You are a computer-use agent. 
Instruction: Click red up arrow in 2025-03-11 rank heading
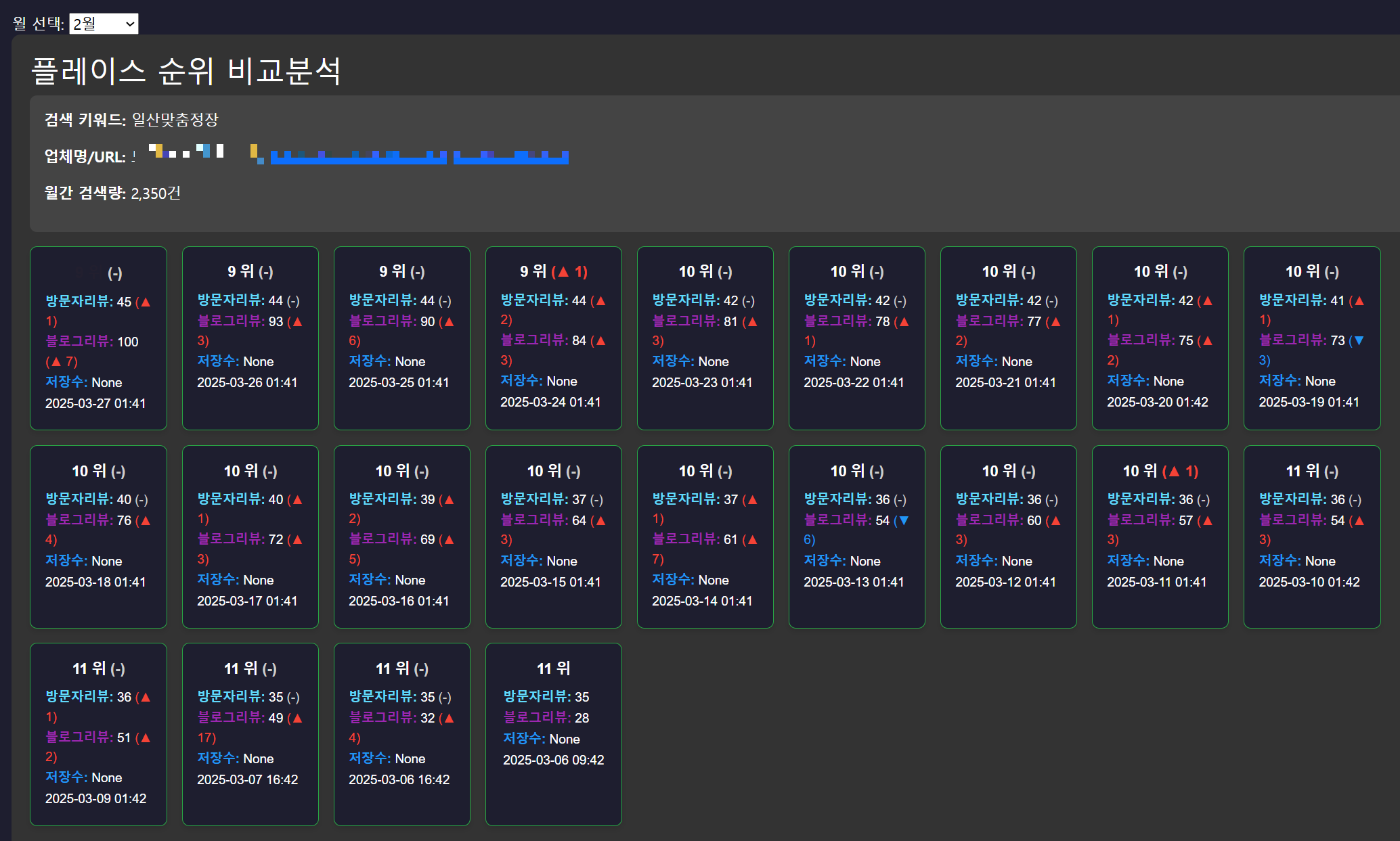pos(1174,472)
